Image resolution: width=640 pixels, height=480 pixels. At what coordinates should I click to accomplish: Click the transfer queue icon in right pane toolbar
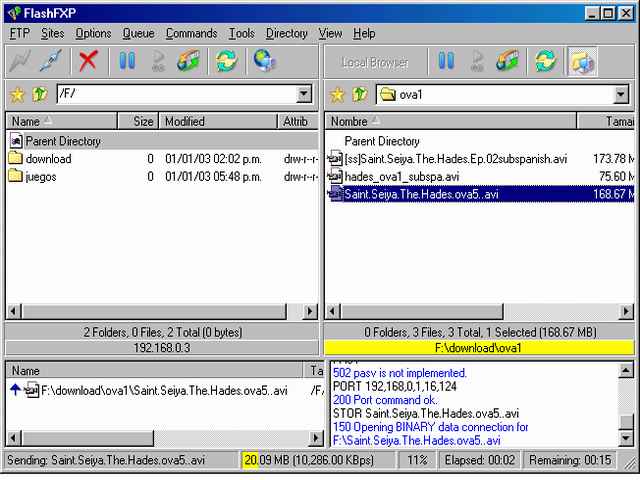coord(507,61)
